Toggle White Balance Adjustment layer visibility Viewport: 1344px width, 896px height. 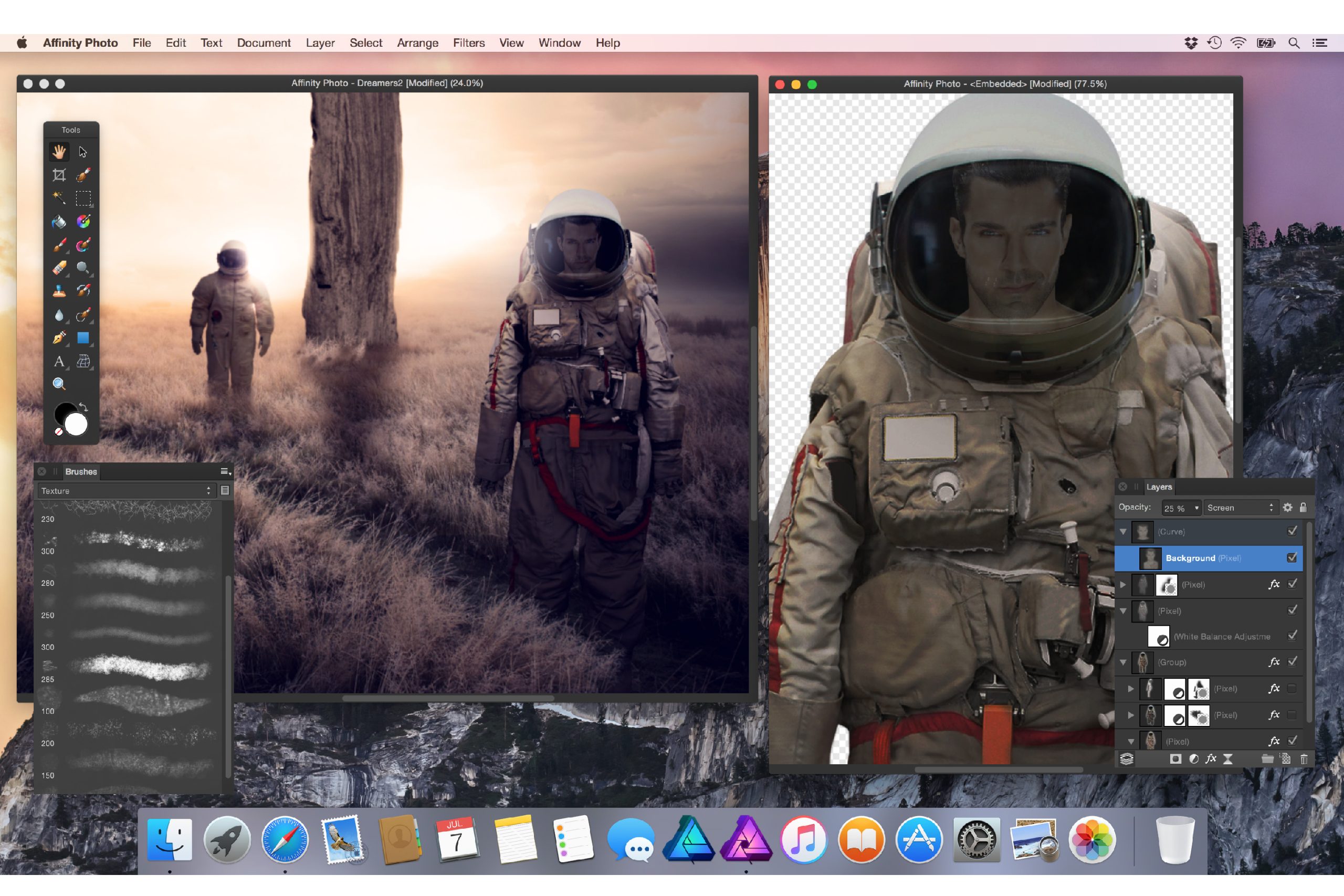coord(1292,636)
